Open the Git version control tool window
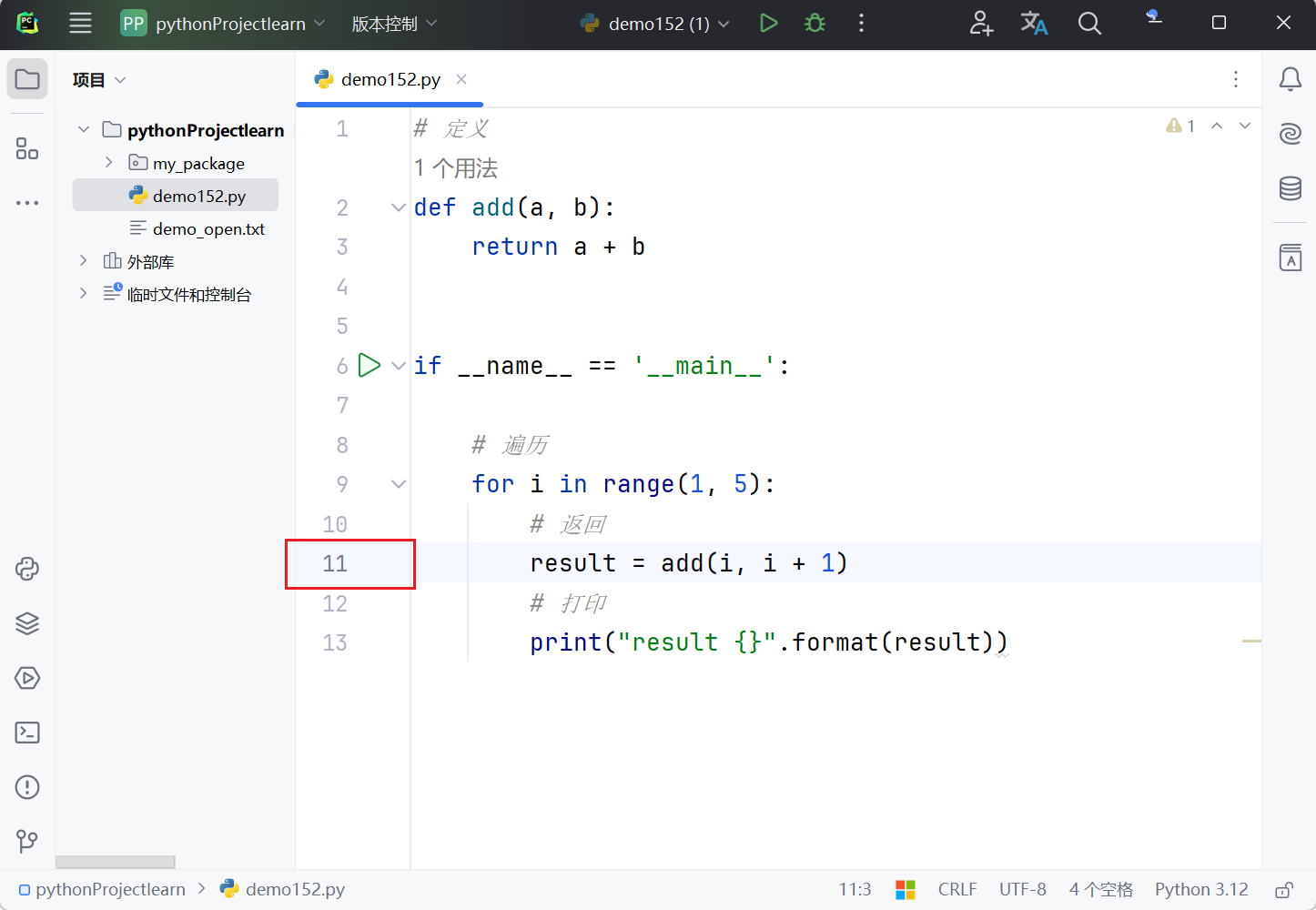1316x910 pixels. [27, 841]
